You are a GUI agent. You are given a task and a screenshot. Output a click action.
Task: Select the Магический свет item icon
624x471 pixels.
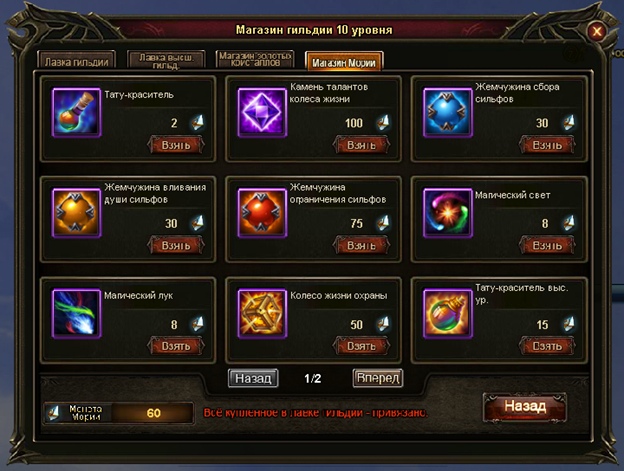click(448, 213)
